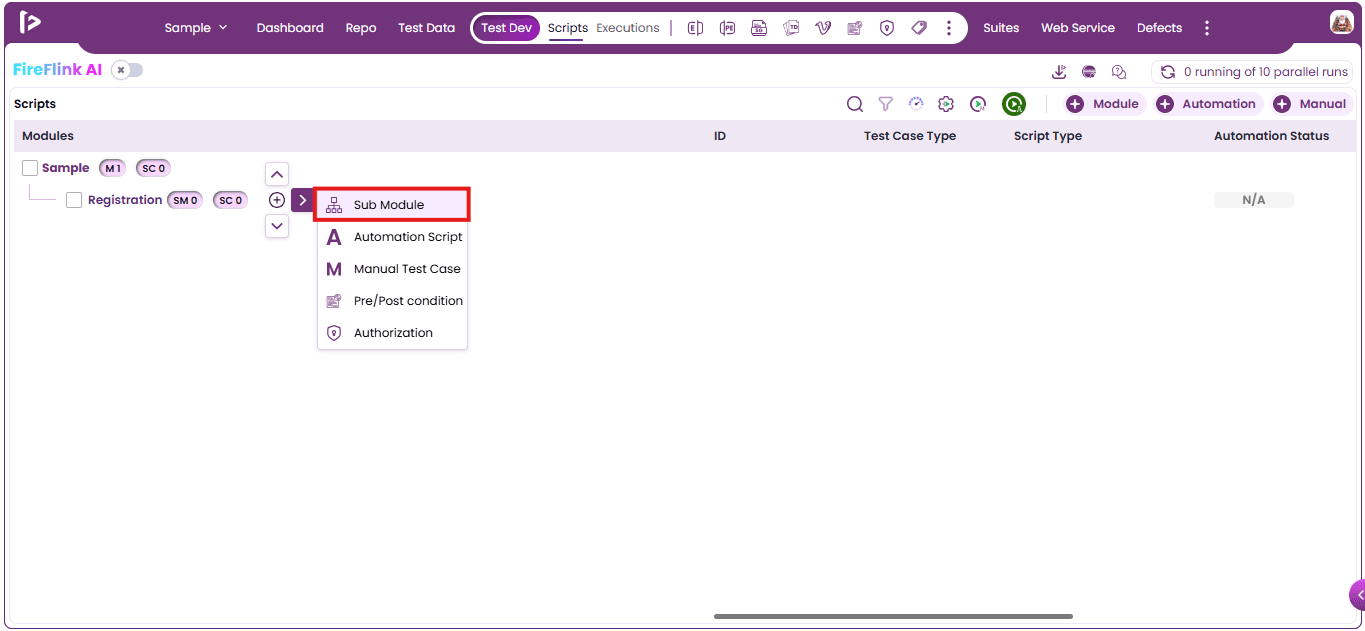This screenshot has width=1365, height=631.
Task: Open the Test Data (TD) cards icon
Action: click(791, 28)
